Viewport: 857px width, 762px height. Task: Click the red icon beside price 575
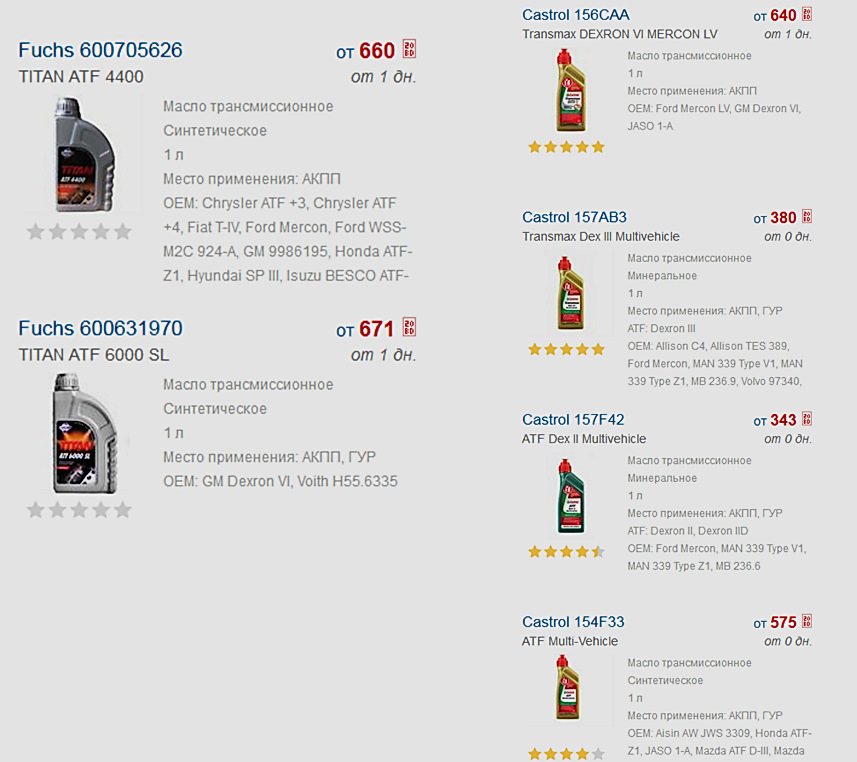pos(807,620)
